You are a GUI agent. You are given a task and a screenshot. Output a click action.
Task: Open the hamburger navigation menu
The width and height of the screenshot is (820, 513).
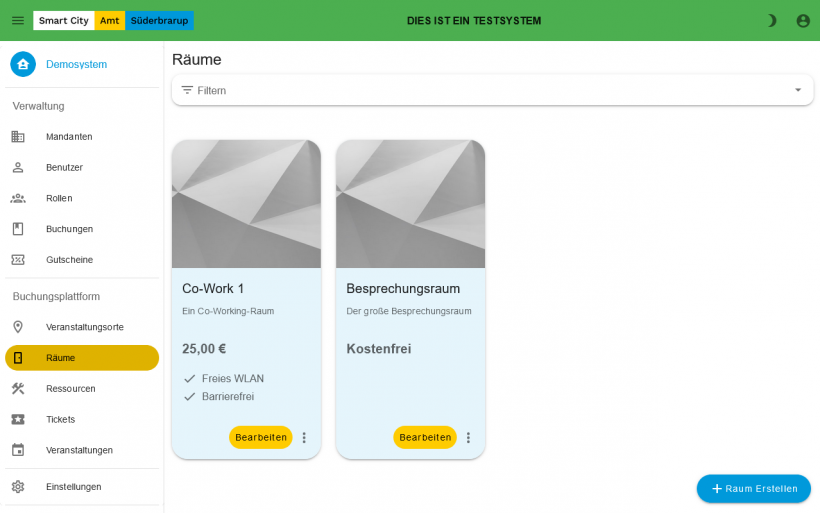pos(18,20)
